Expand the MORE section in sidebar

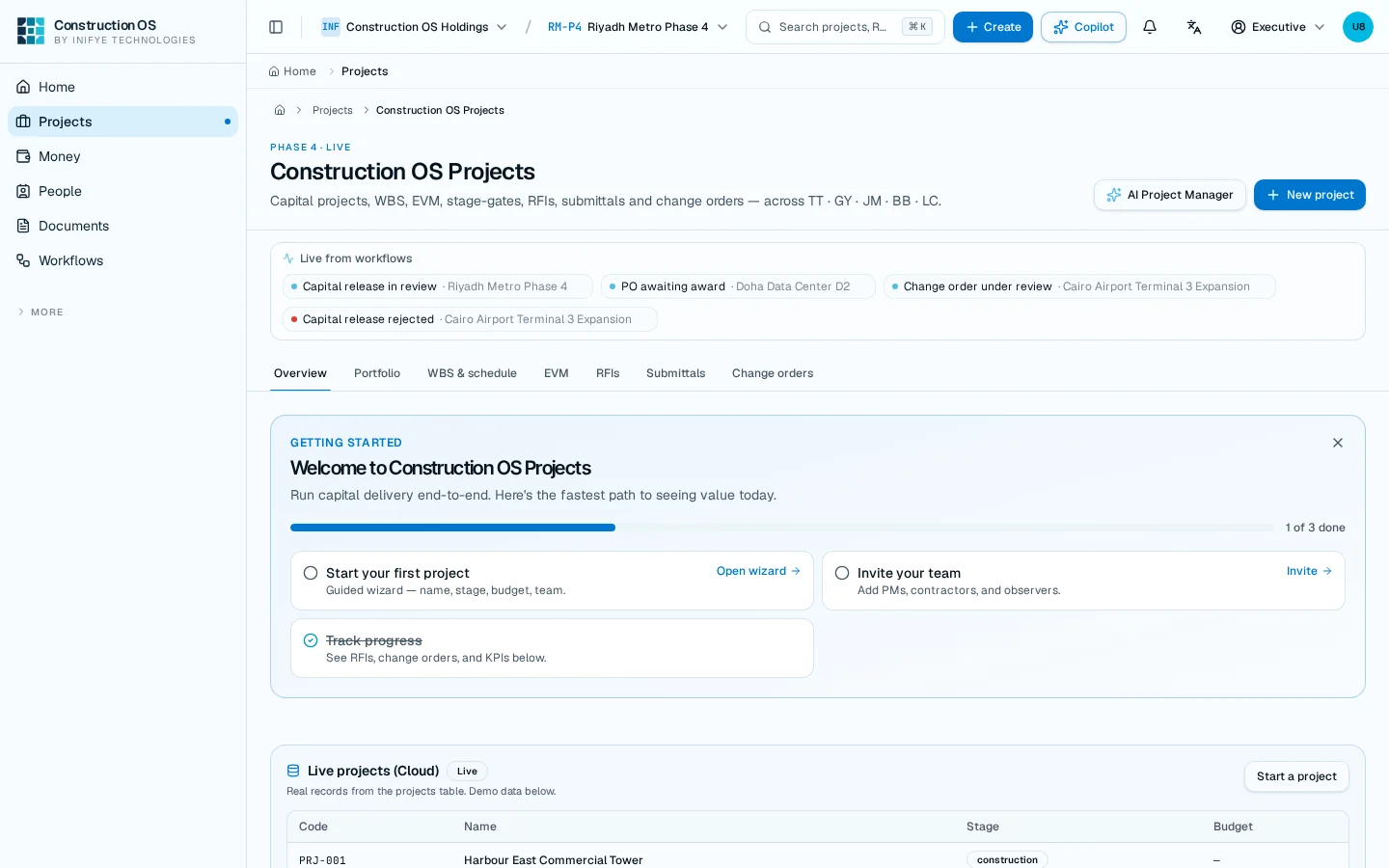(x=41, y=312)
